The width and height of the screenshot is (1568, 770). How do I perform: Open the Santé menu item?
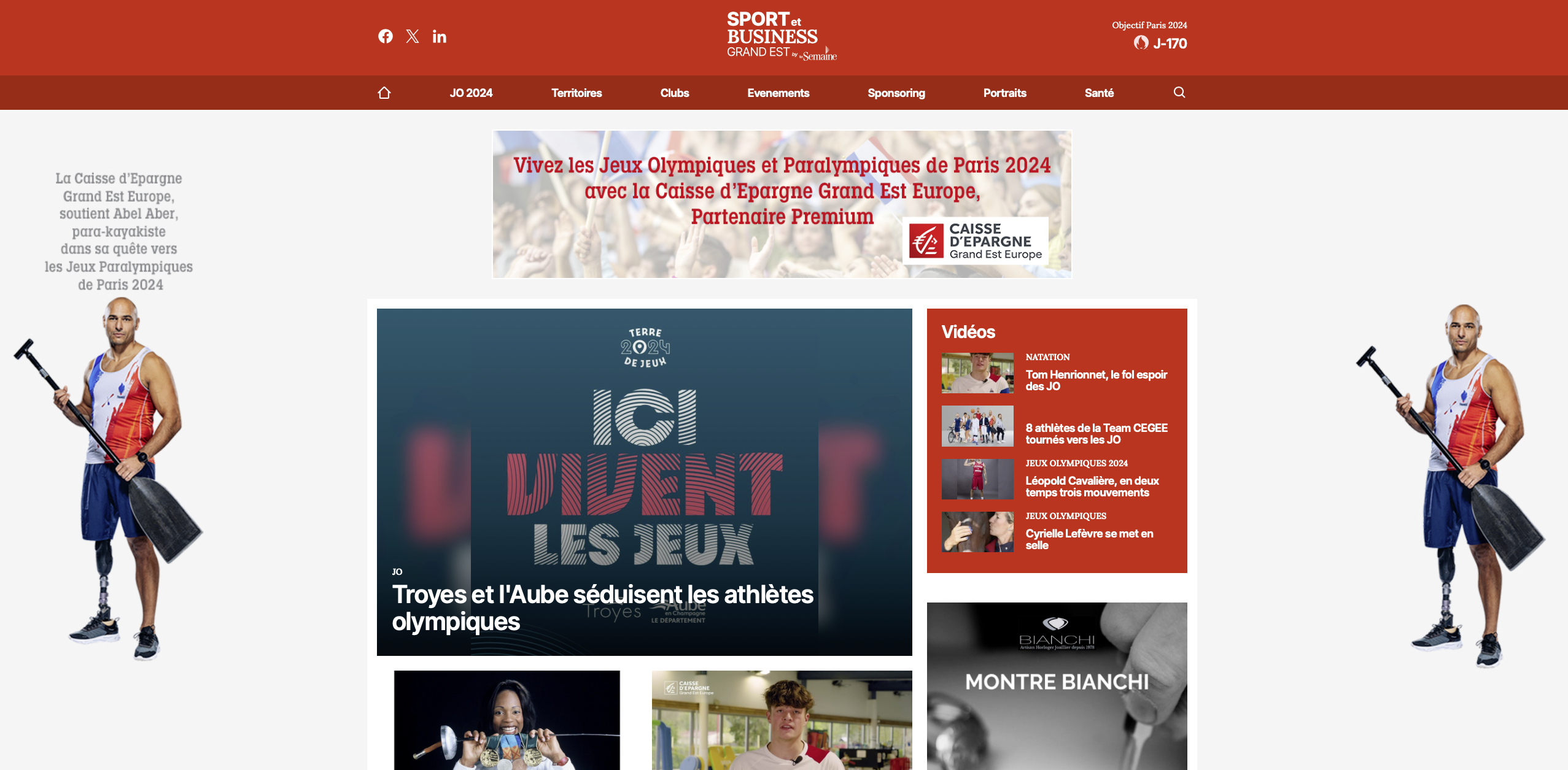click(x=1099, y=93)
